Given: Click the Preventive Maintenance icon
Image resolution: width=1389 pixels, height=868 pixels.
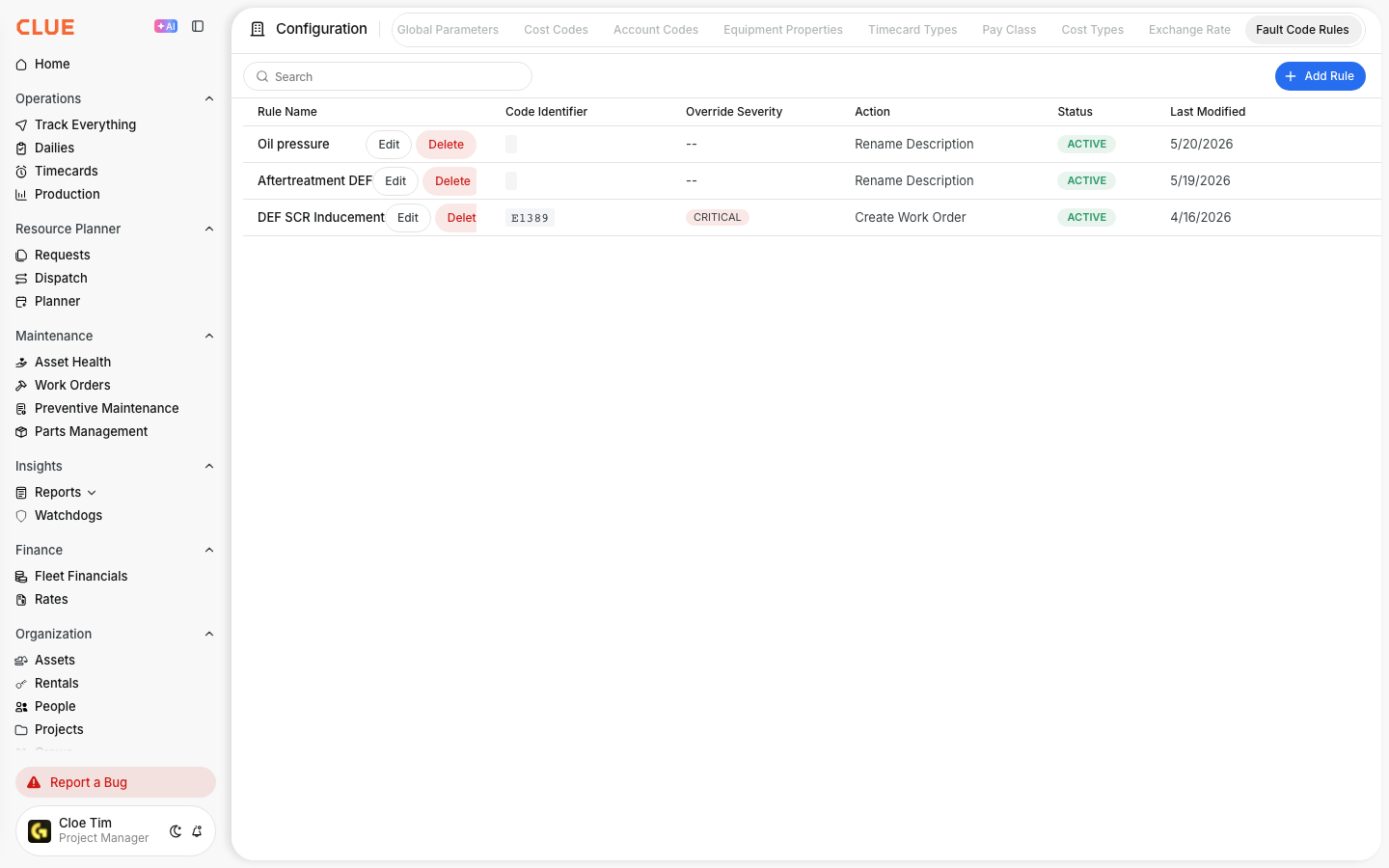Looking at the screenshot, I should click(21, 409).
